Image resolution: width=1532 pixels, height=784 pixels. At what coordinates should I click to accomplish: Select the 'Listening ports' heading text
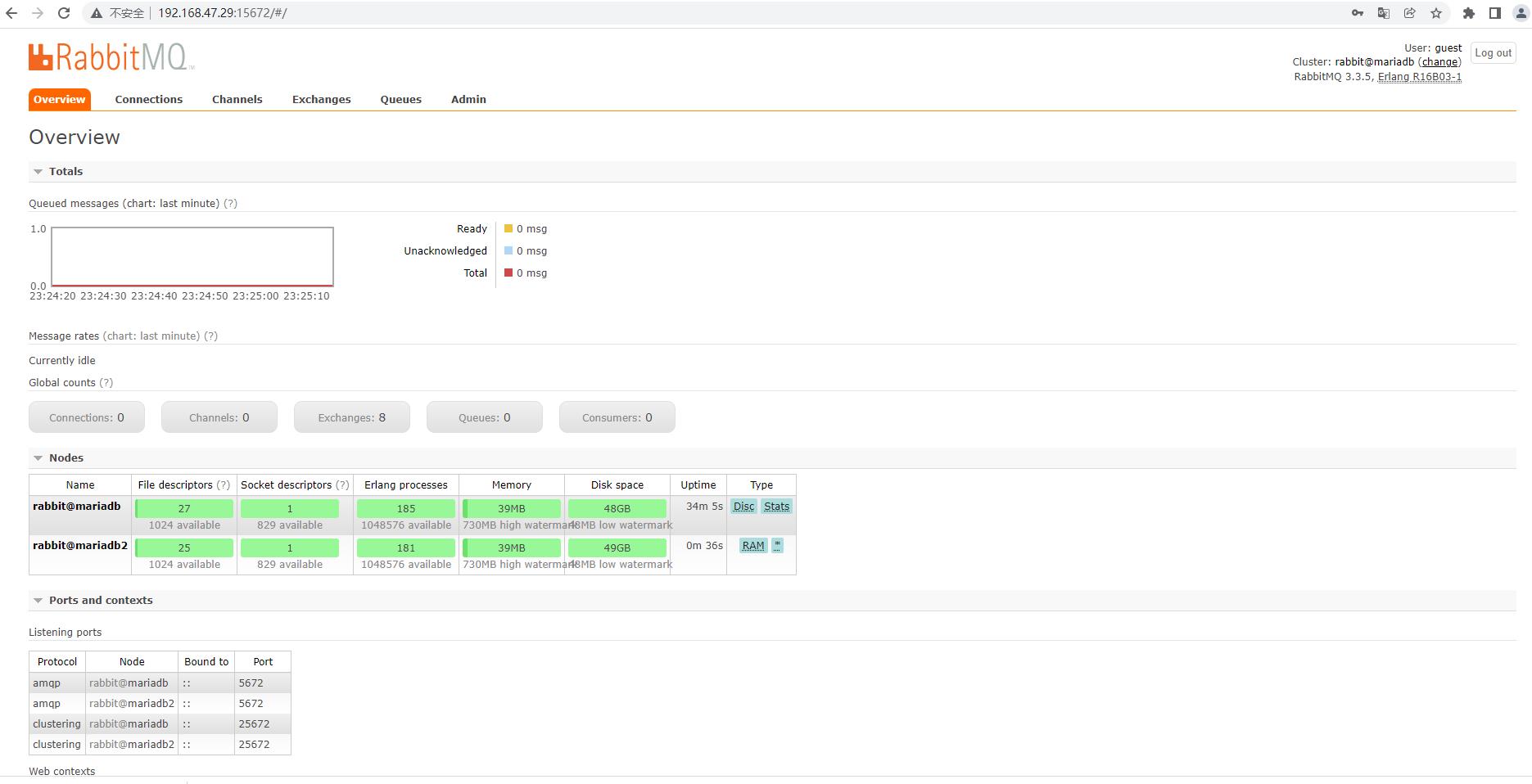[x=66, y=633]
